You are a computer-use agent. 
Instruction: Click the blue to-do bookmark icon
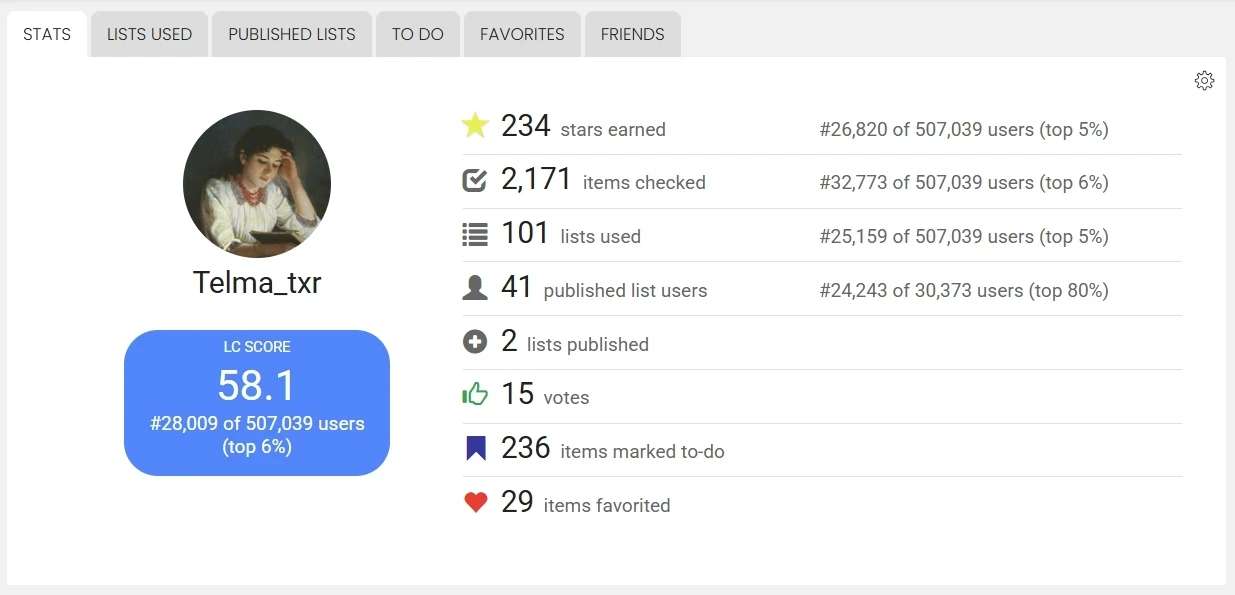[475, 449]
